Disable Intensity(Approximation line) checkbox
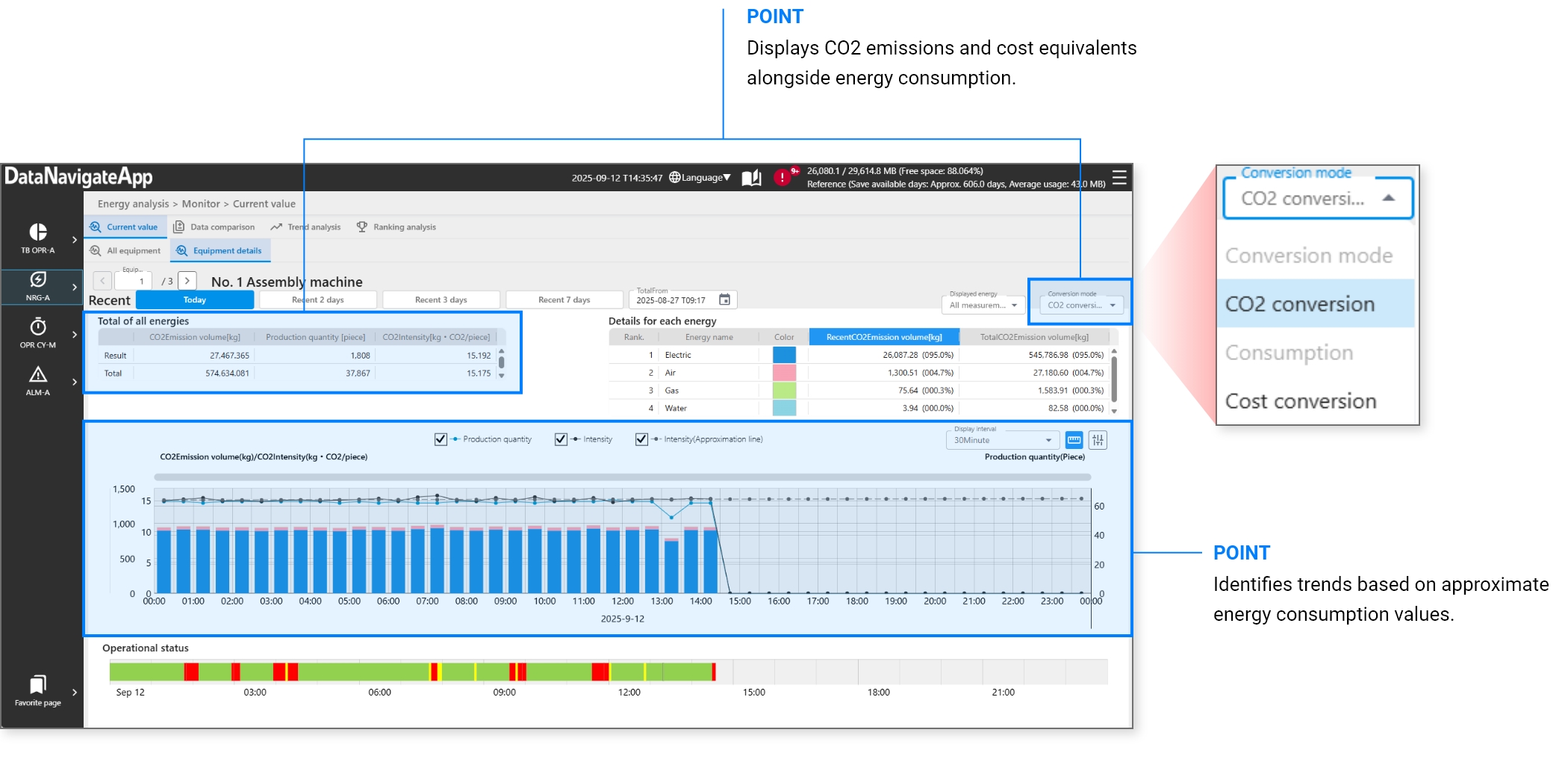This screenshot has width=1568, height=762. click(641, 439)
